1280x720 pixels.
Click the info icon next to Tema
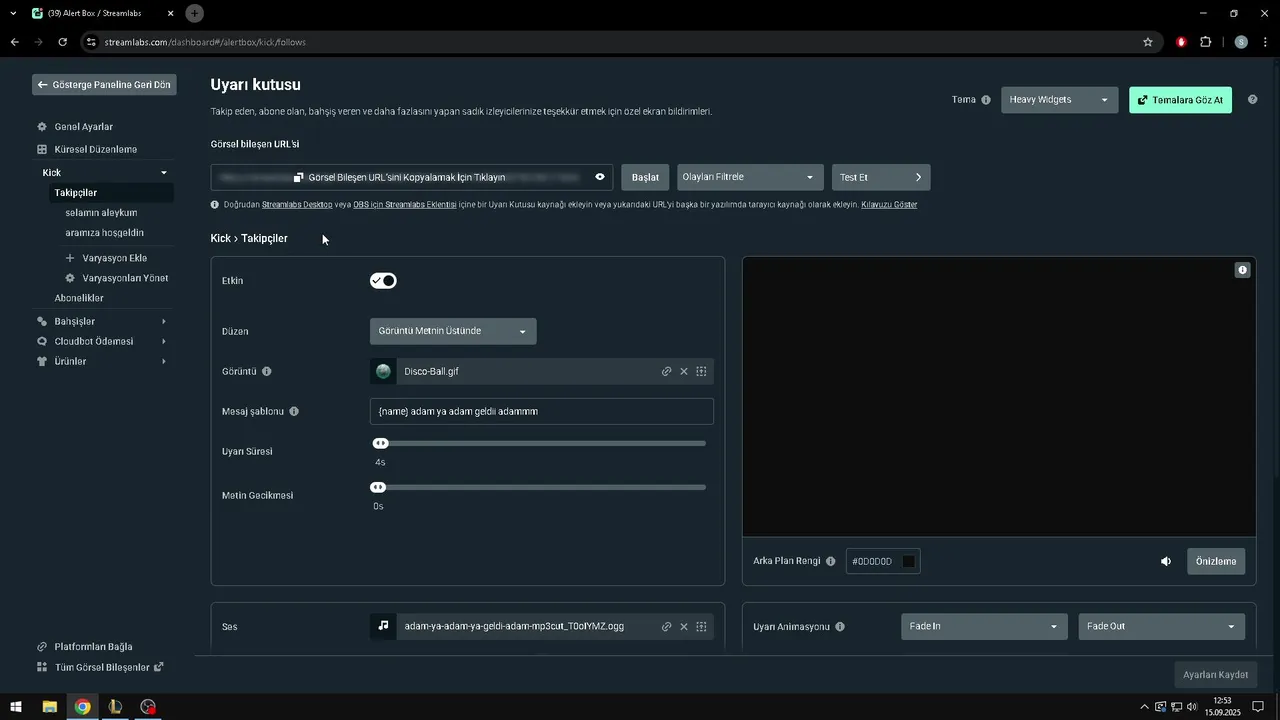pyautogui.click(x=986, y=100)
